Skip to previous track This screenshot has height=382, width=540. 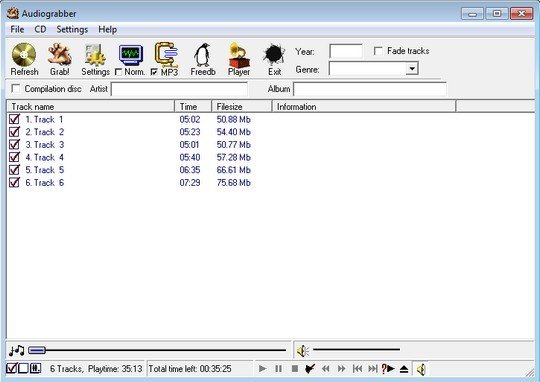pyautogui.click(x=357, y=369)
